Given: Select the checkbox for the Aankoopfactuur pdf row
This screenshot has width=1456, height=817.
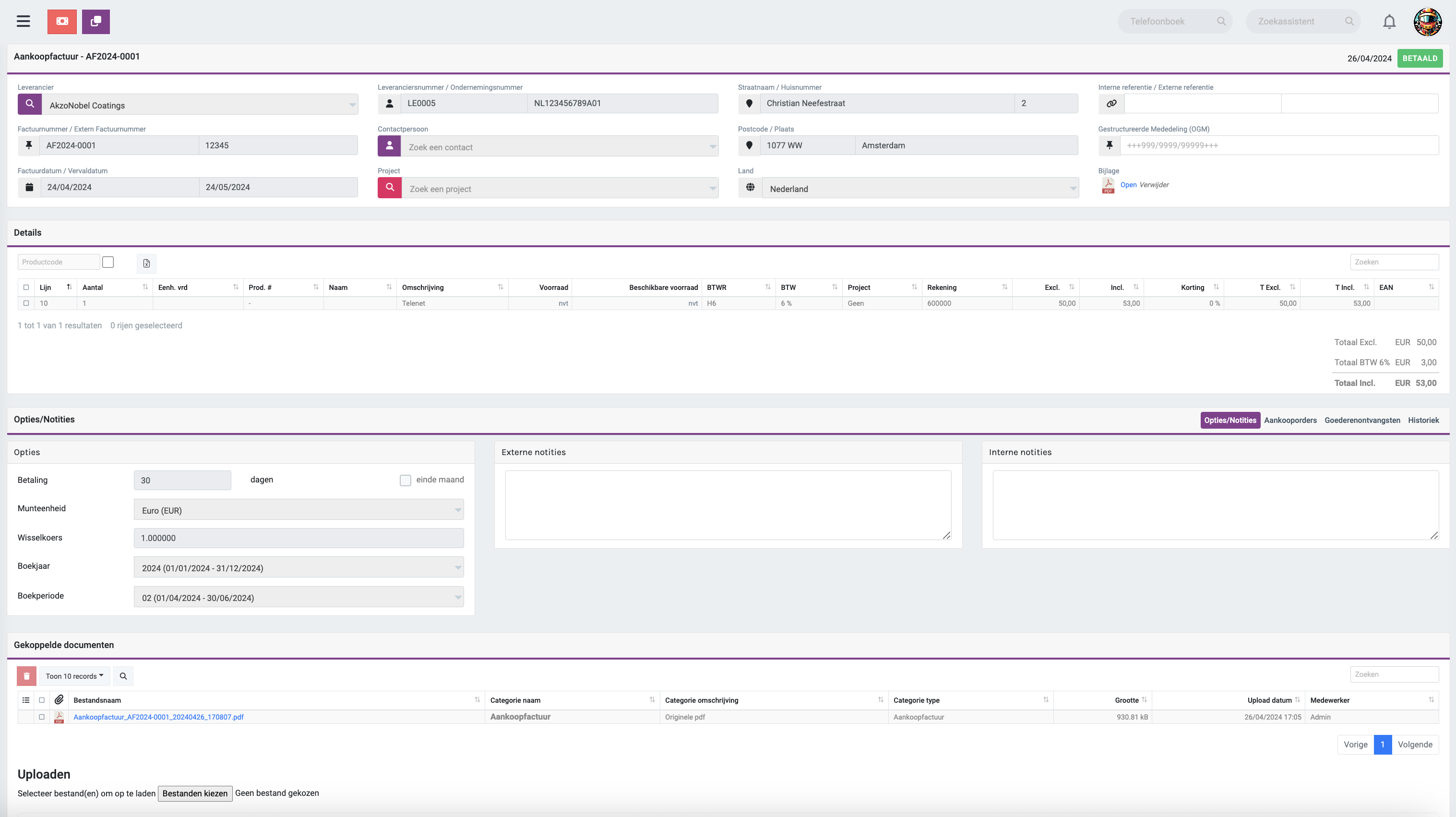Looking at the screenshot, I should [42, 717].
